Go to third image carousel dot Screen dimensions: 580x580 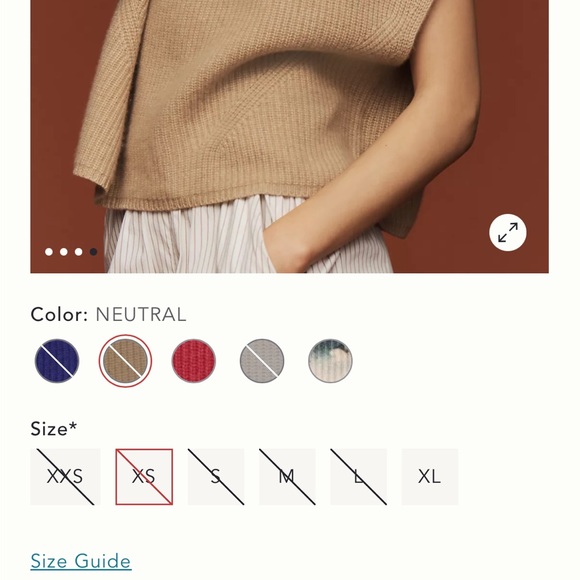click(x=78, y=252)
